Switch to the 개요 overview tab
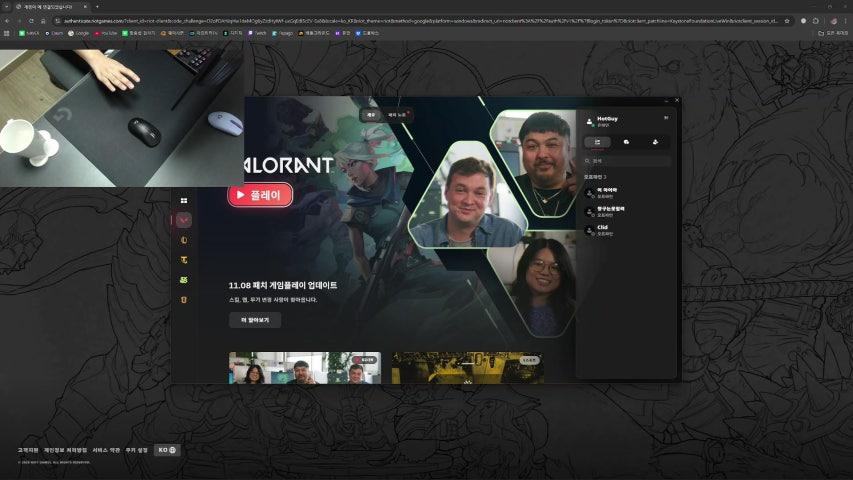 (x=371, y=115)
